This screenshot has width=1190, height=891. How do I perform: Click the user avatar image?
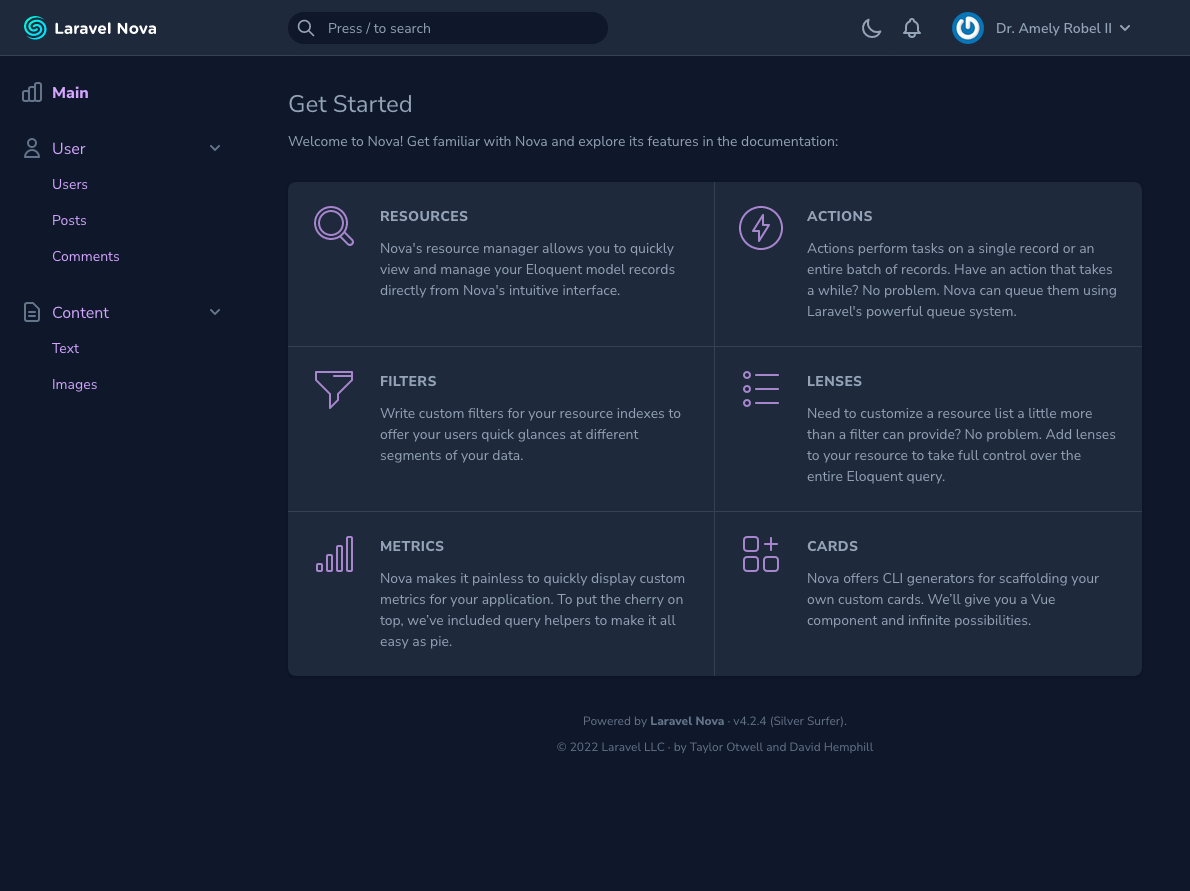coord(968,28)
